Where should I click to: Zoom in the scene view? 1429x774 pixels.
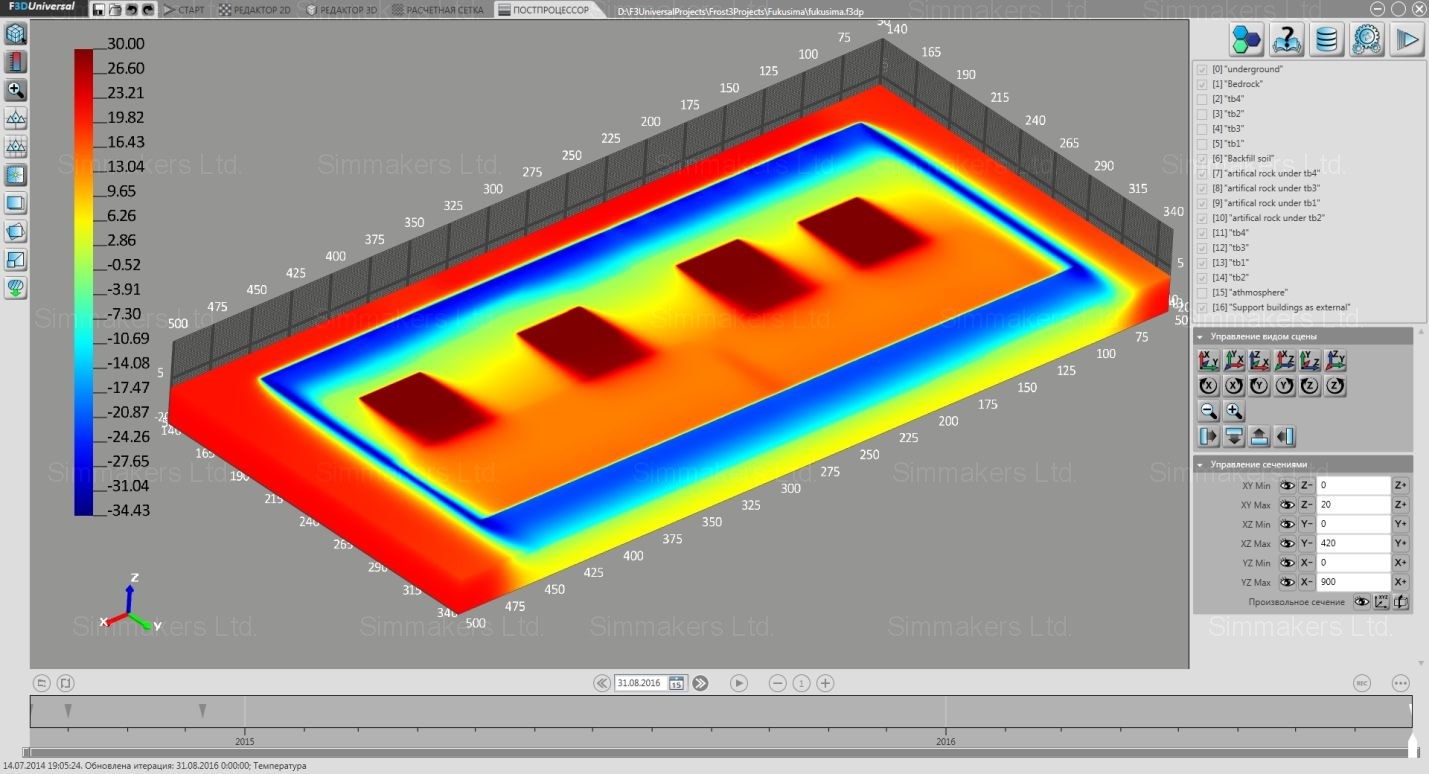coord(1233,411)
